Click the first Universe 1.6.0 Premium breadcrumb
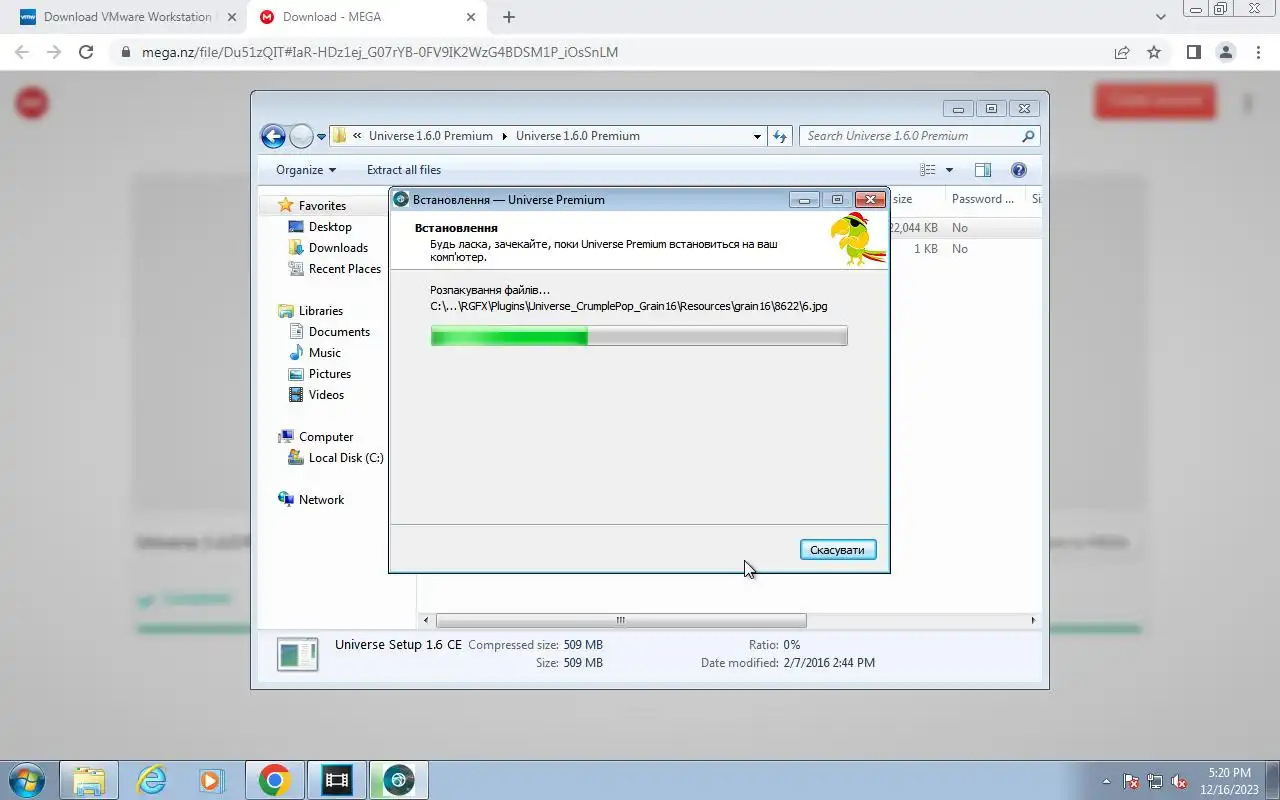 coord(431,136)
